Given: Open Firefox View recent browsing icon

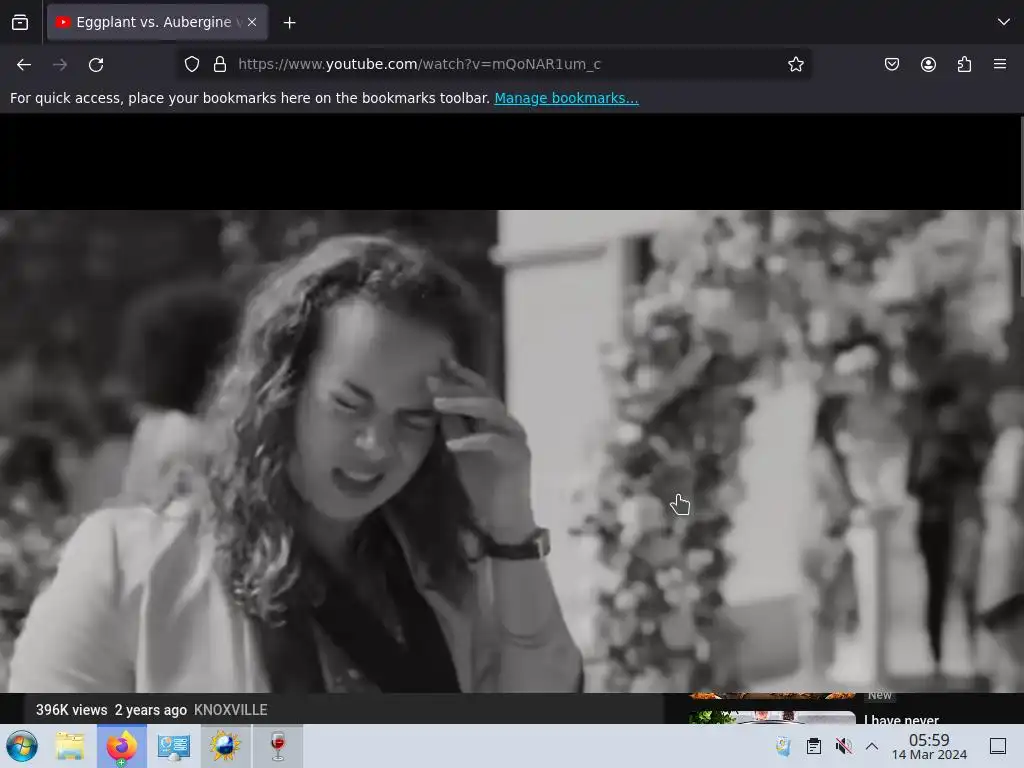Looking at the screenshot, I should (20, 22).
